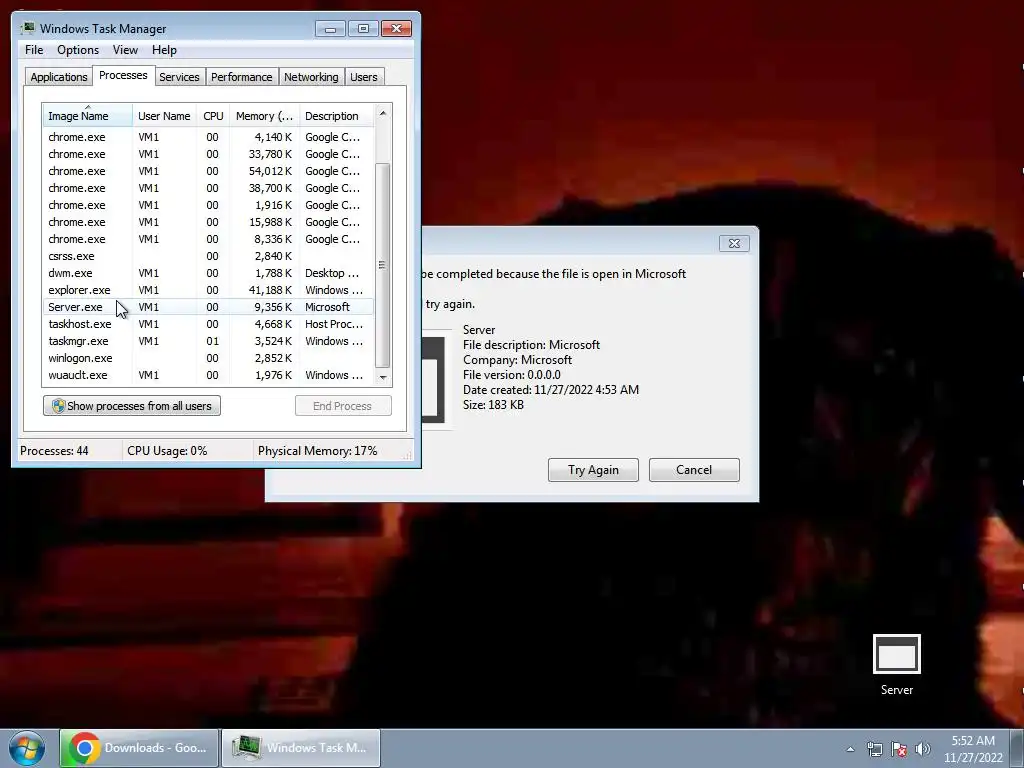Click Physical Memory: 17% status entry
This screenshot has width=1024, height=768.
pos(317,451)
